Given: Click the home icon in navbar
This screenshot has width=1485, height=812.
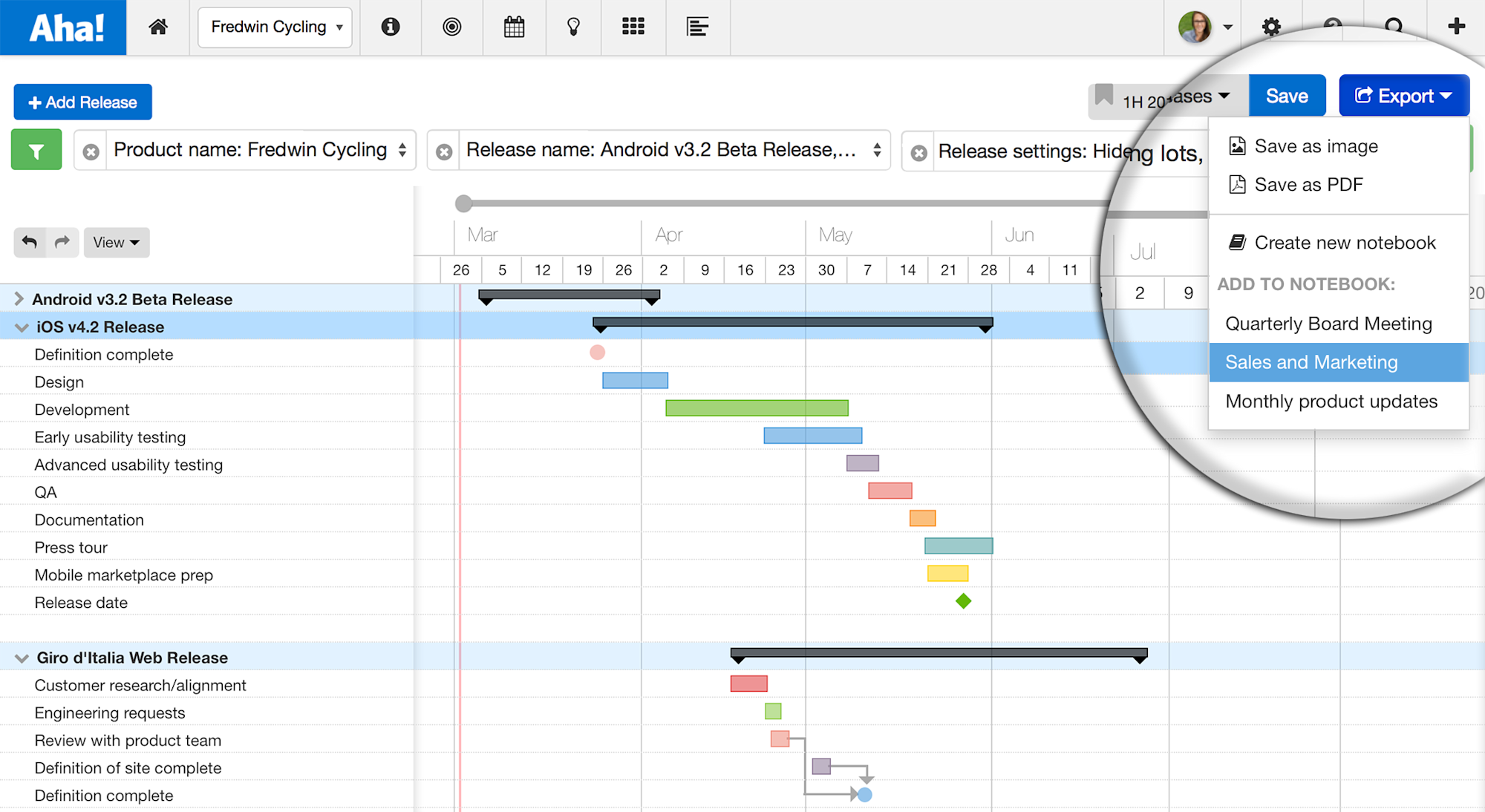Looking at the screenshot, I should point(158,27).
